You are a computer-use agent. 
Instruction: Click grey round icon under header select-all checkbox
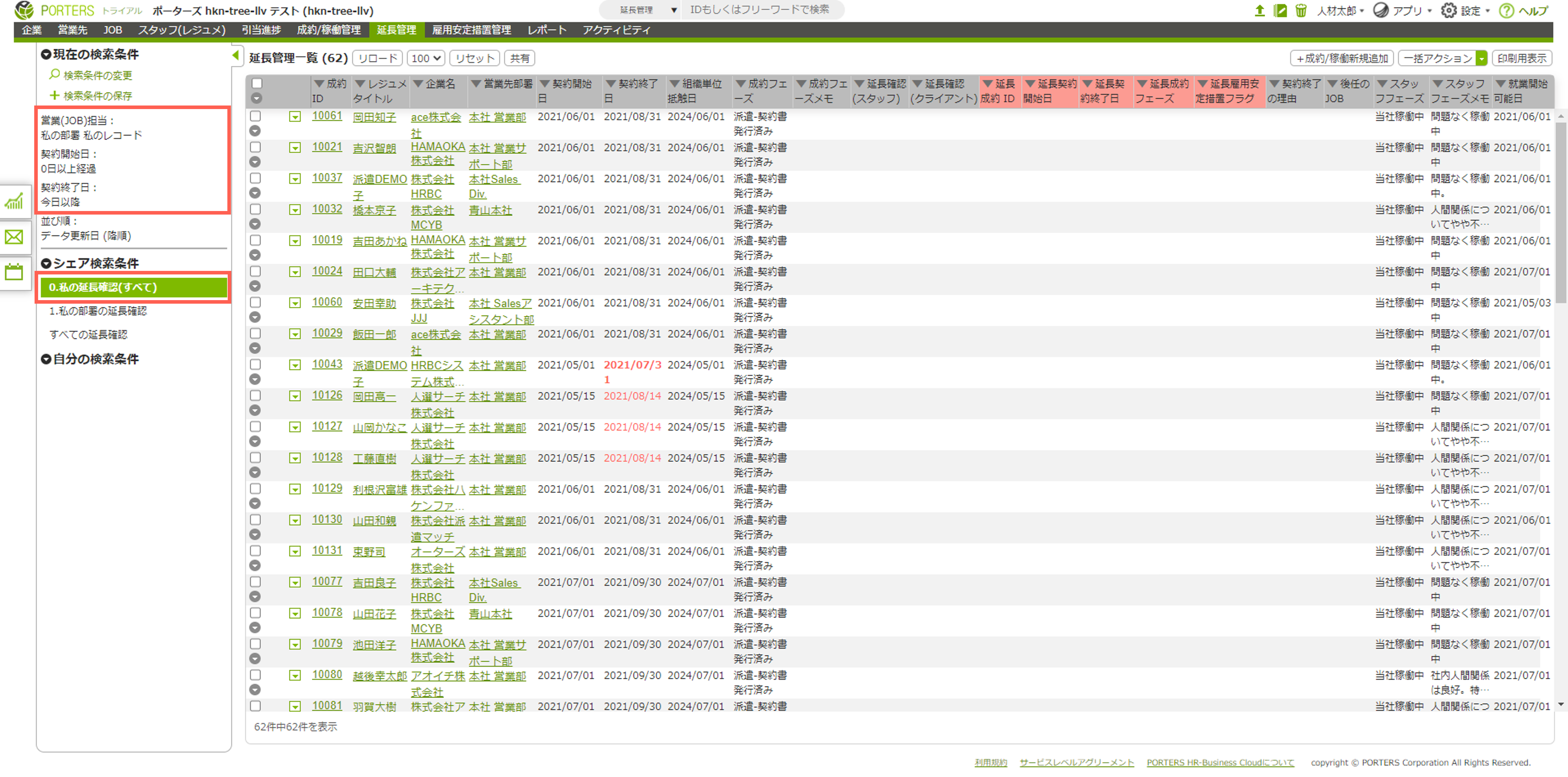(x=257, y=98)
